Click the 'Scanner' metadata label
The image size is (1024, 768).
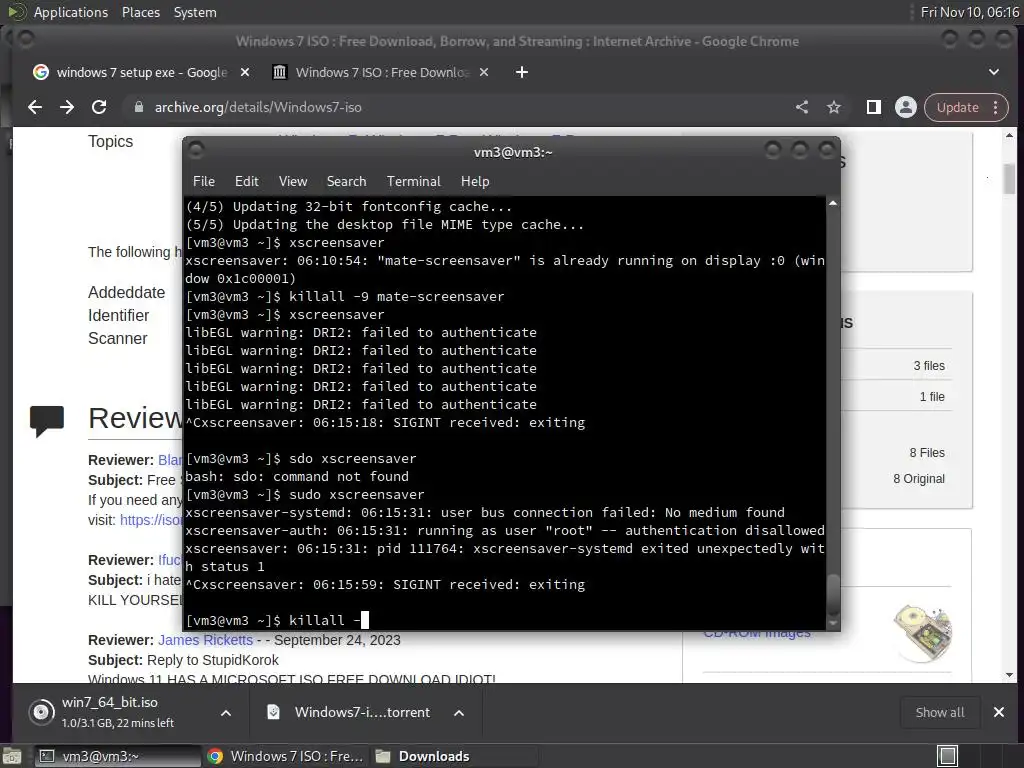pyautogui.click(x=118, y=338)
